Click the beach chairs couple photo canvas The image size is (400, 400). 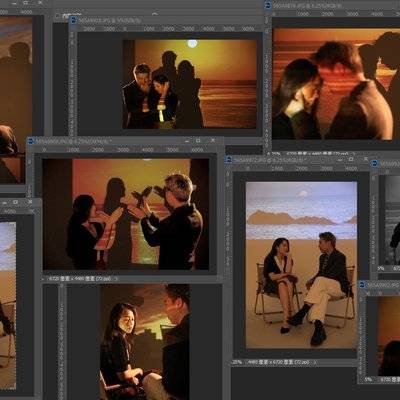pos(301,265)
